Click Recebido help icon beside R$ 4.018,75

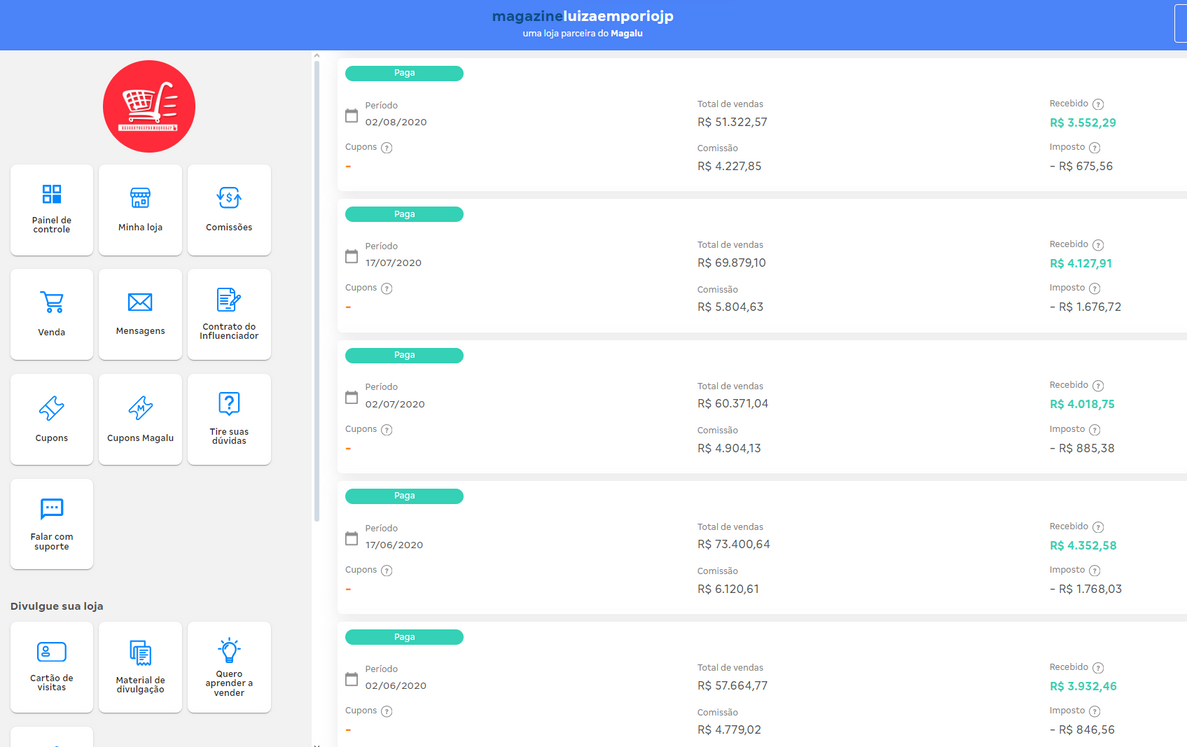pyautogui.click(x=1098, y=386)
